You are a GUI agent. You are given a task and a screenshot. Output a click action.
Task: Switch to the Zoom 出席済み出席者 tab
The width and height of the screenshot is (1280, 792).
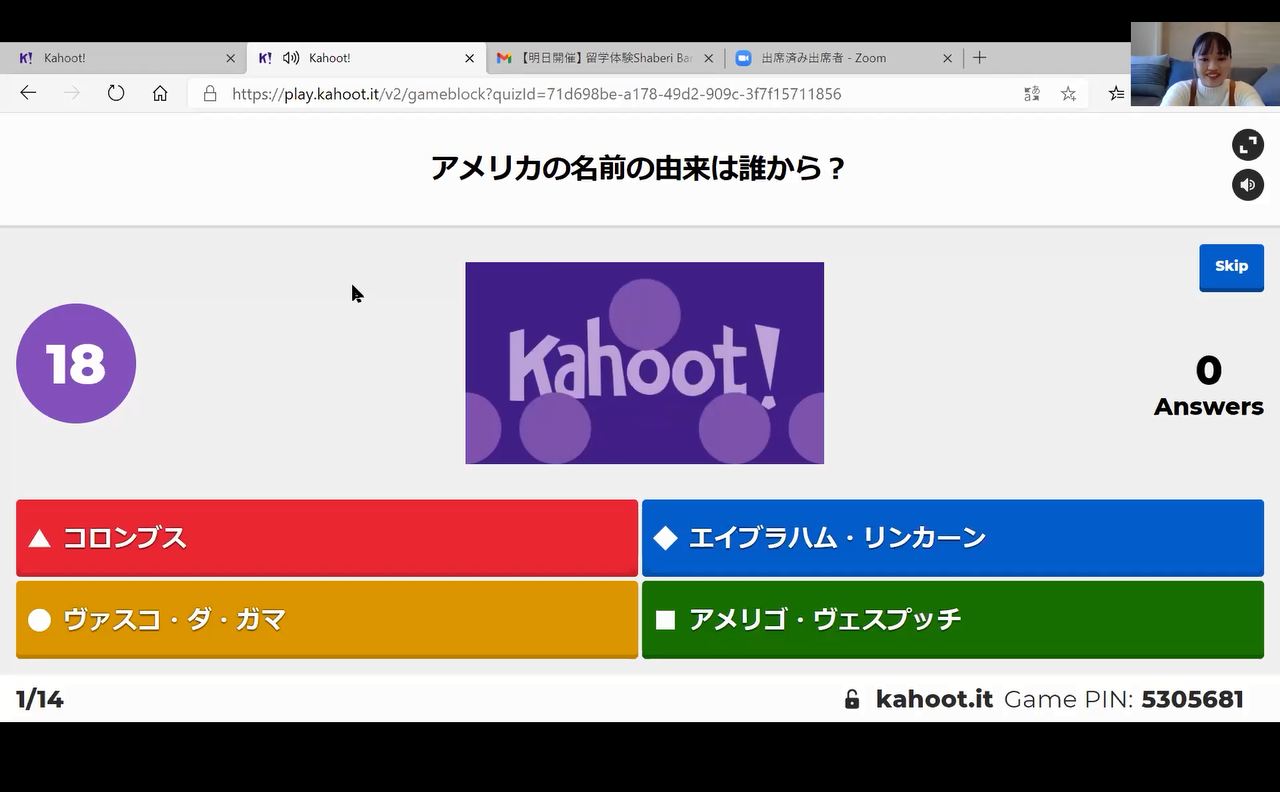[x=844, y=58]
